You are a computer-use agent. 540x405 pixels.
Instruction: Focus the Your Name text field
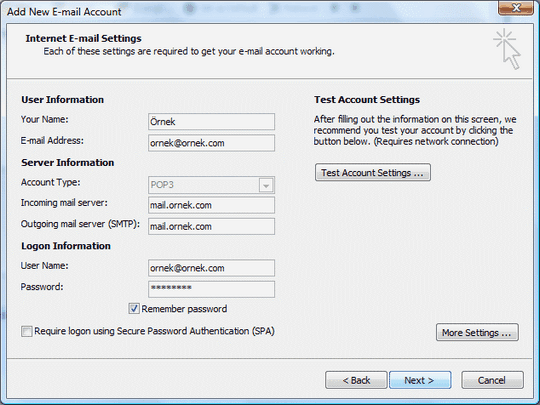211,122
